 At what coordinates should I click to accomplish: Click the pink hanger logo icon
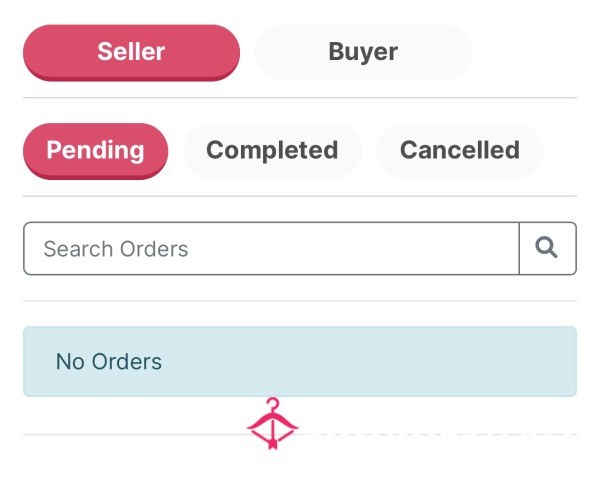(272, 423)
